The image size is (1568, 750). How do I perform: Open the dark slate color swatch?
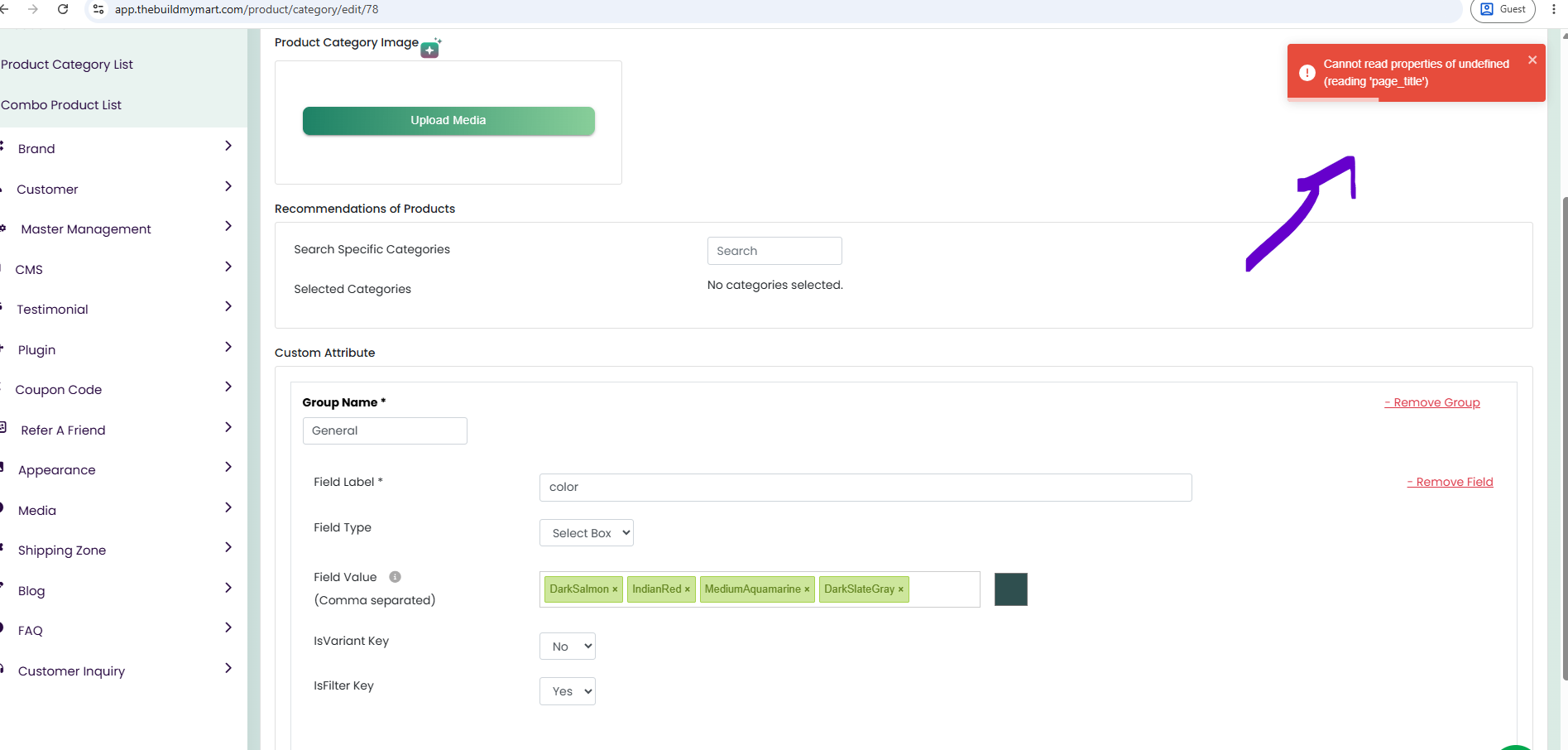click(x=1010, y=589)
